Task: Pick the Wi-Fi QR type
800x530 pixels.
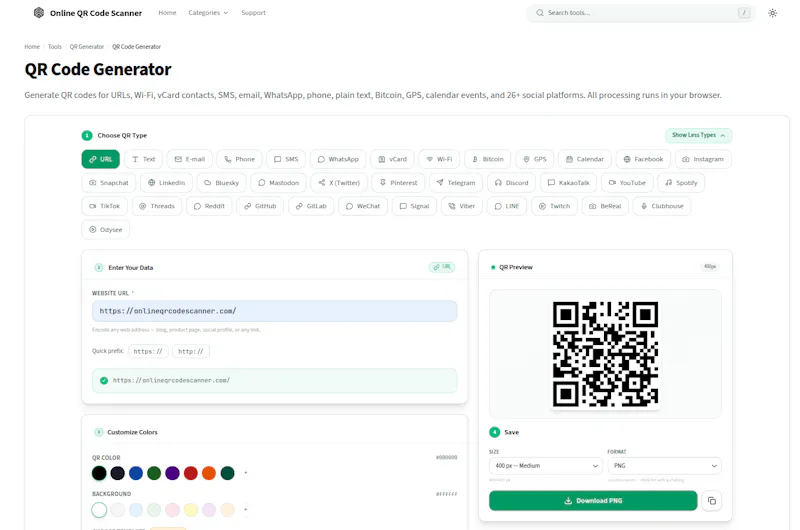Action: pyautogui.click(x=439, y=159)
